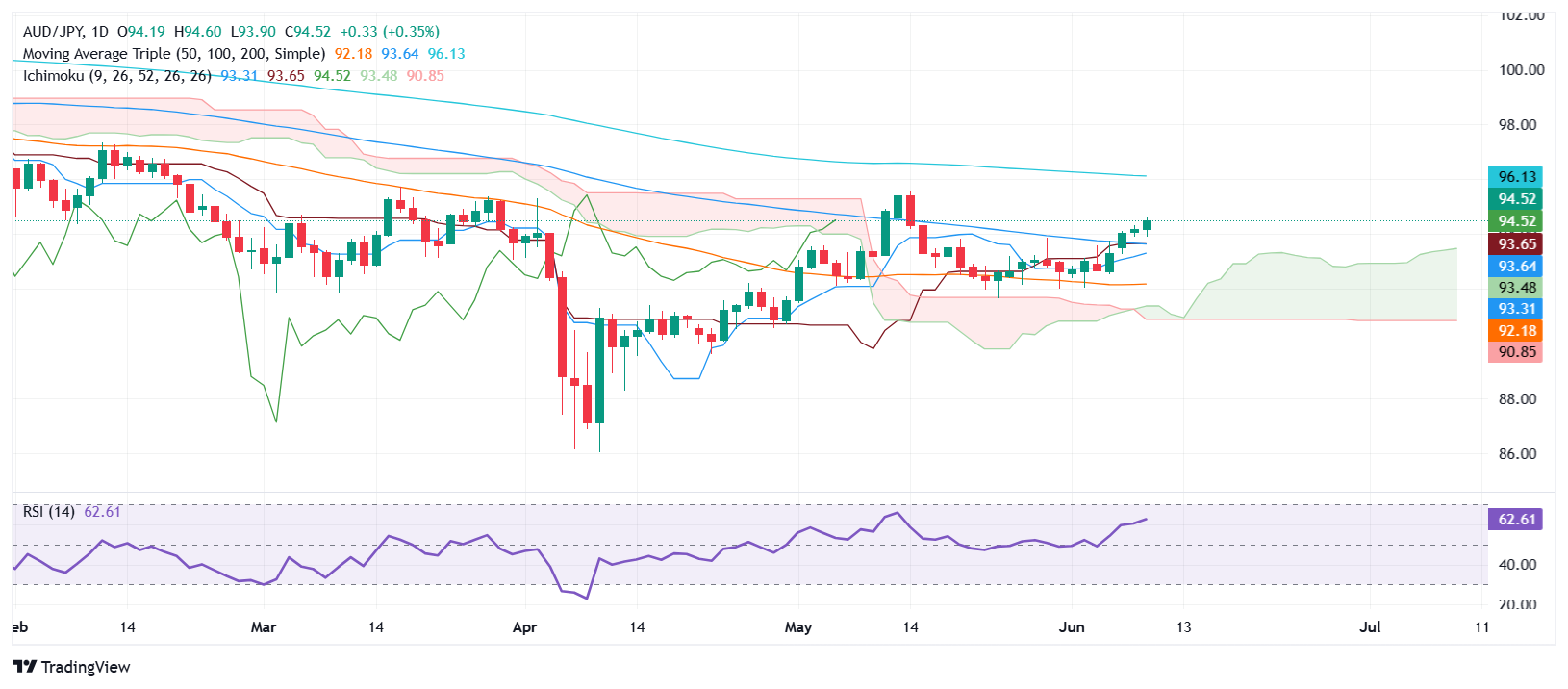The width and height of the screenshot is (1568, 689).
Task: Select the AUD/JPY symbol title
Action: [52, 32]
